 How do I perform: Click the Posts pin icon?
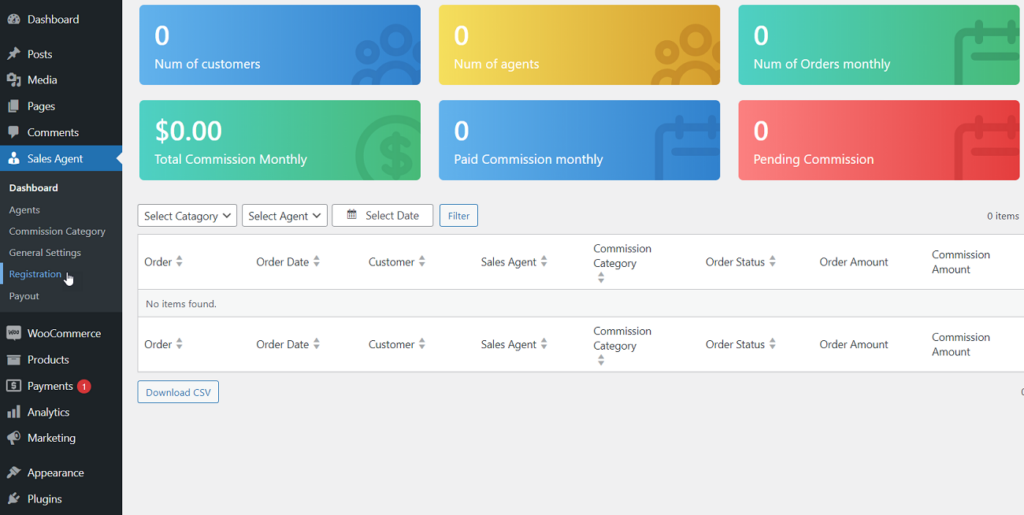click(13, 54)
